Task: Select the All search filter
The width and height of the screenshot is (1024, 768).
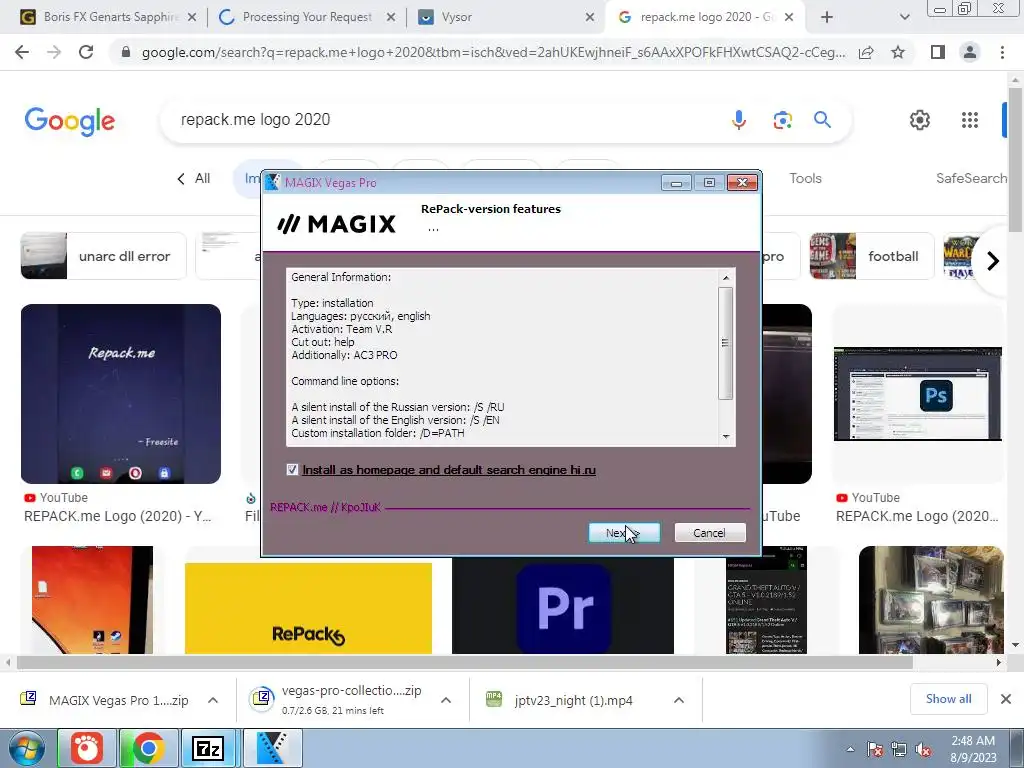Action: tap(202, 178)
